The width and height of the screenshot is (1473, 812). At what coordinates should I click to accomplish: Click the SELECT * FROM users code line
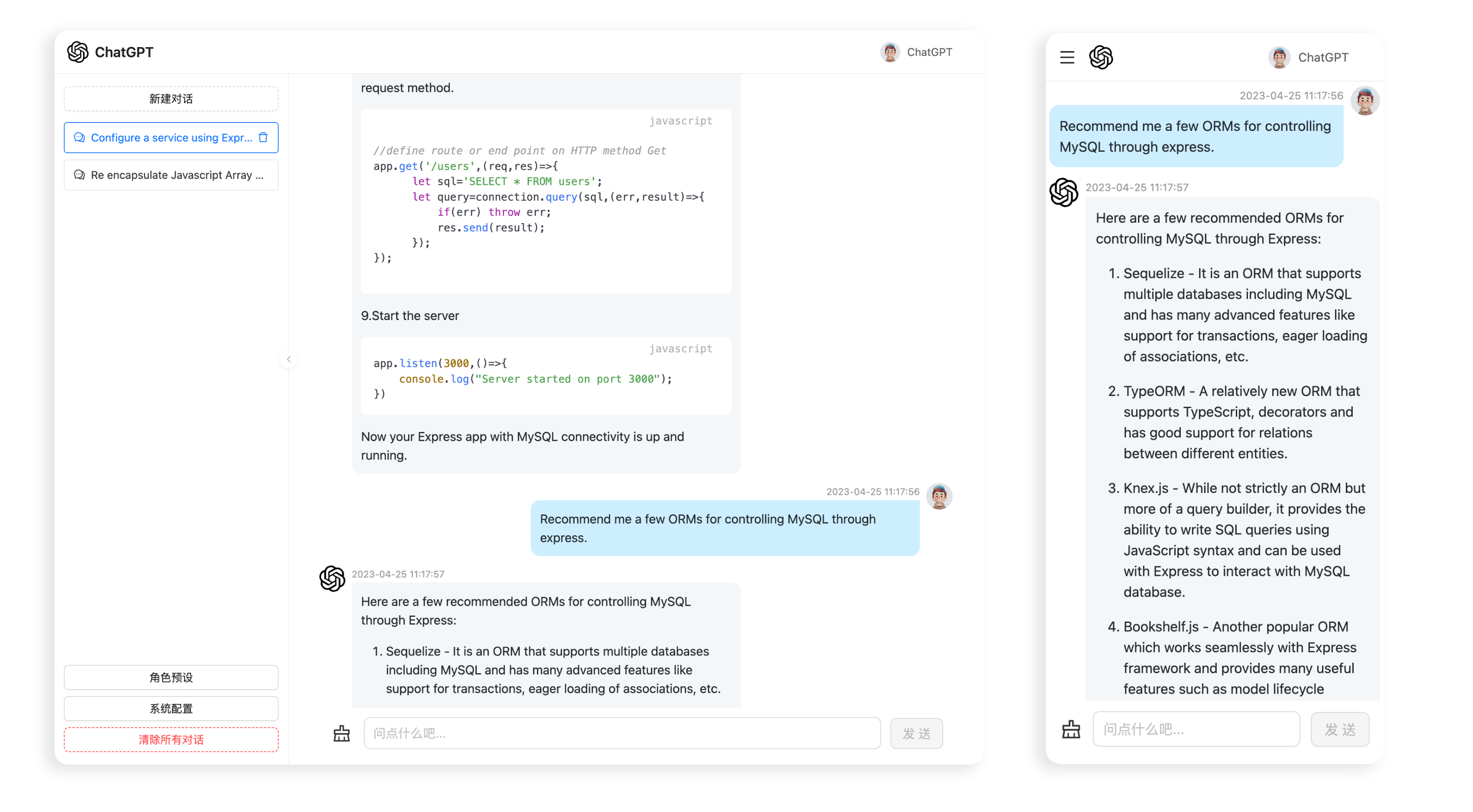point(507,181)
